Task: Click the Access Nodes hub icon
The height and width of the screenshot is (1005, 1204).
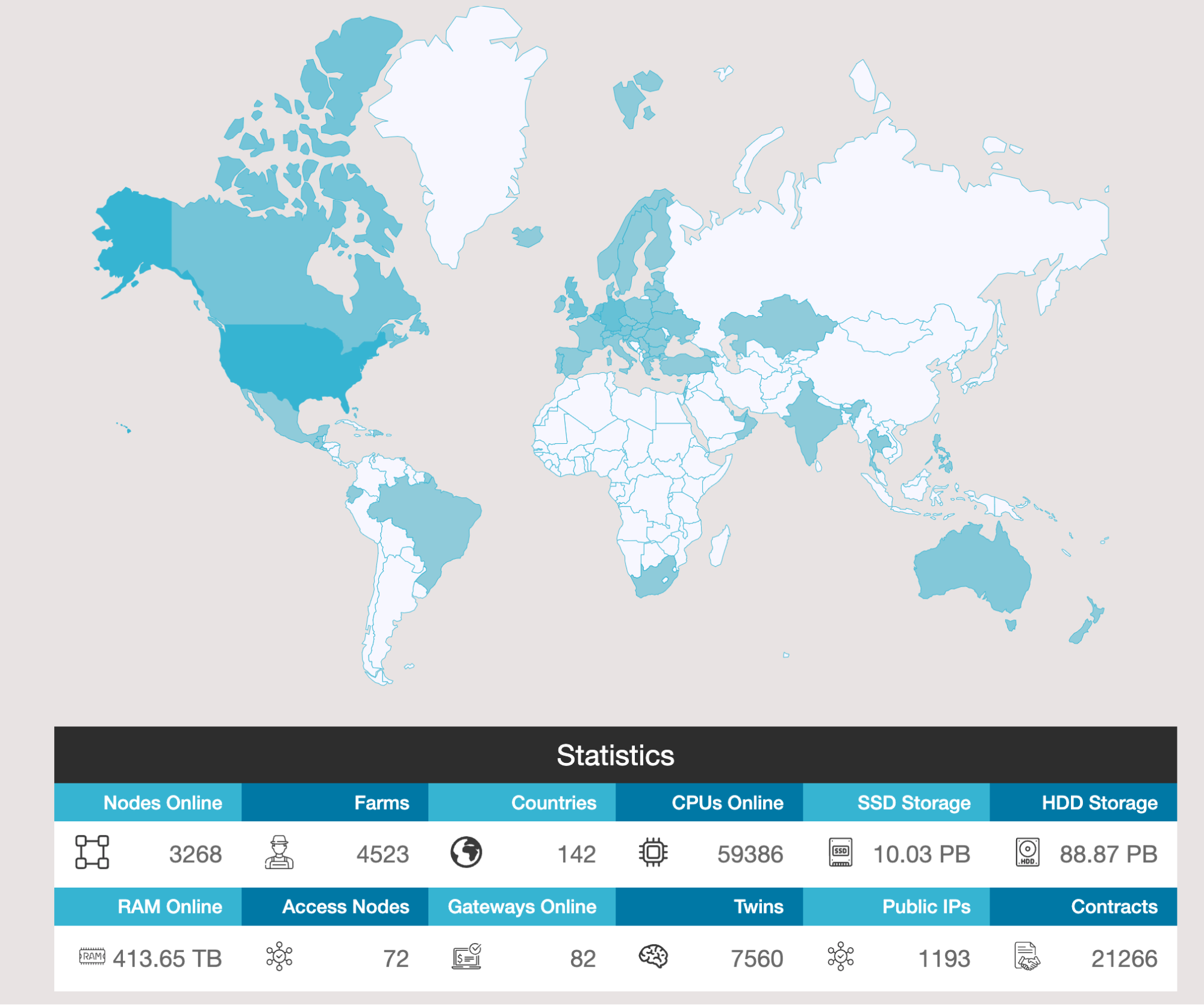Action: (279, 956)
